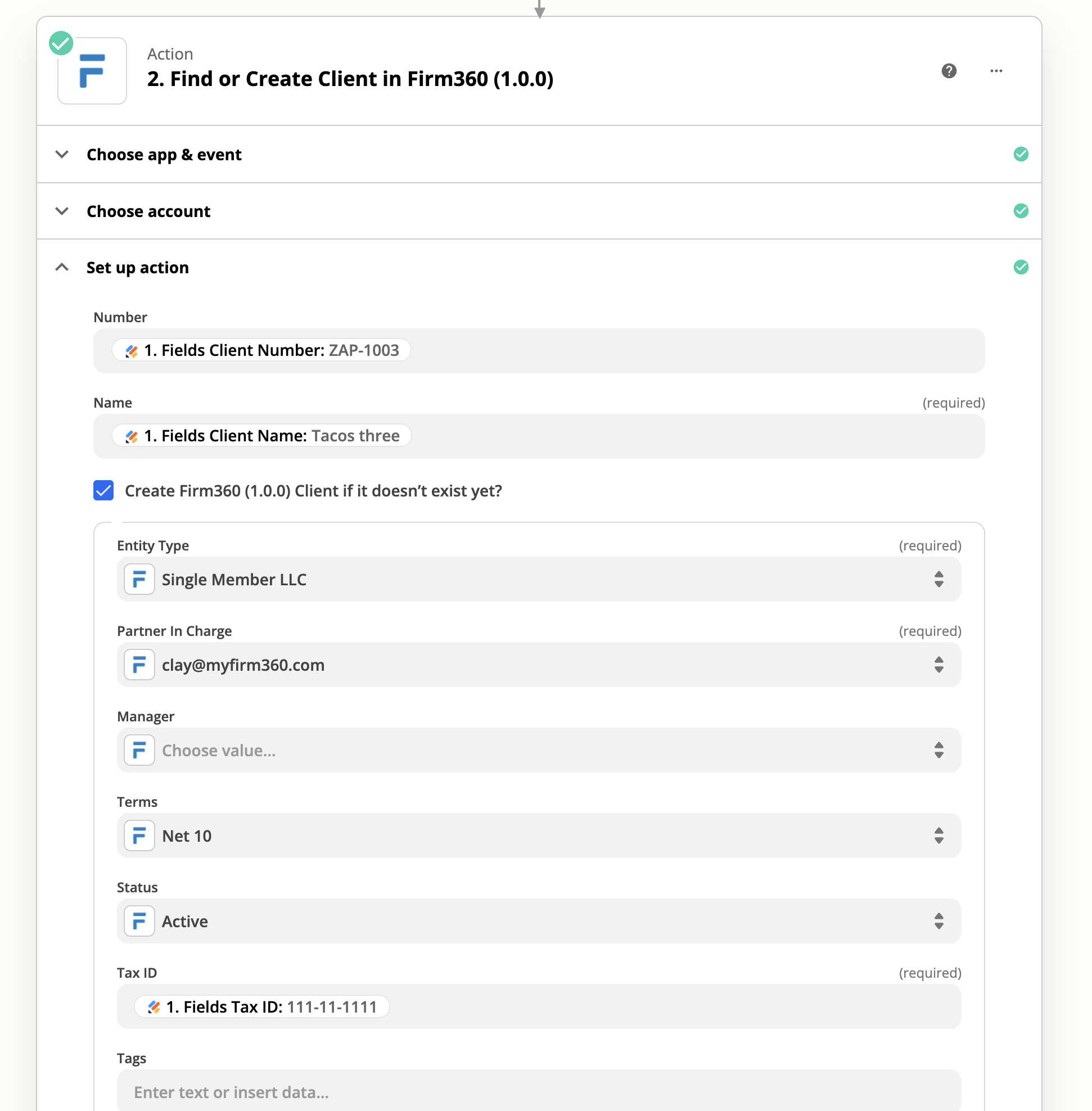Click the Tags text input field
This screenshot has width=1092, height=1111.
pos(539,1090)
